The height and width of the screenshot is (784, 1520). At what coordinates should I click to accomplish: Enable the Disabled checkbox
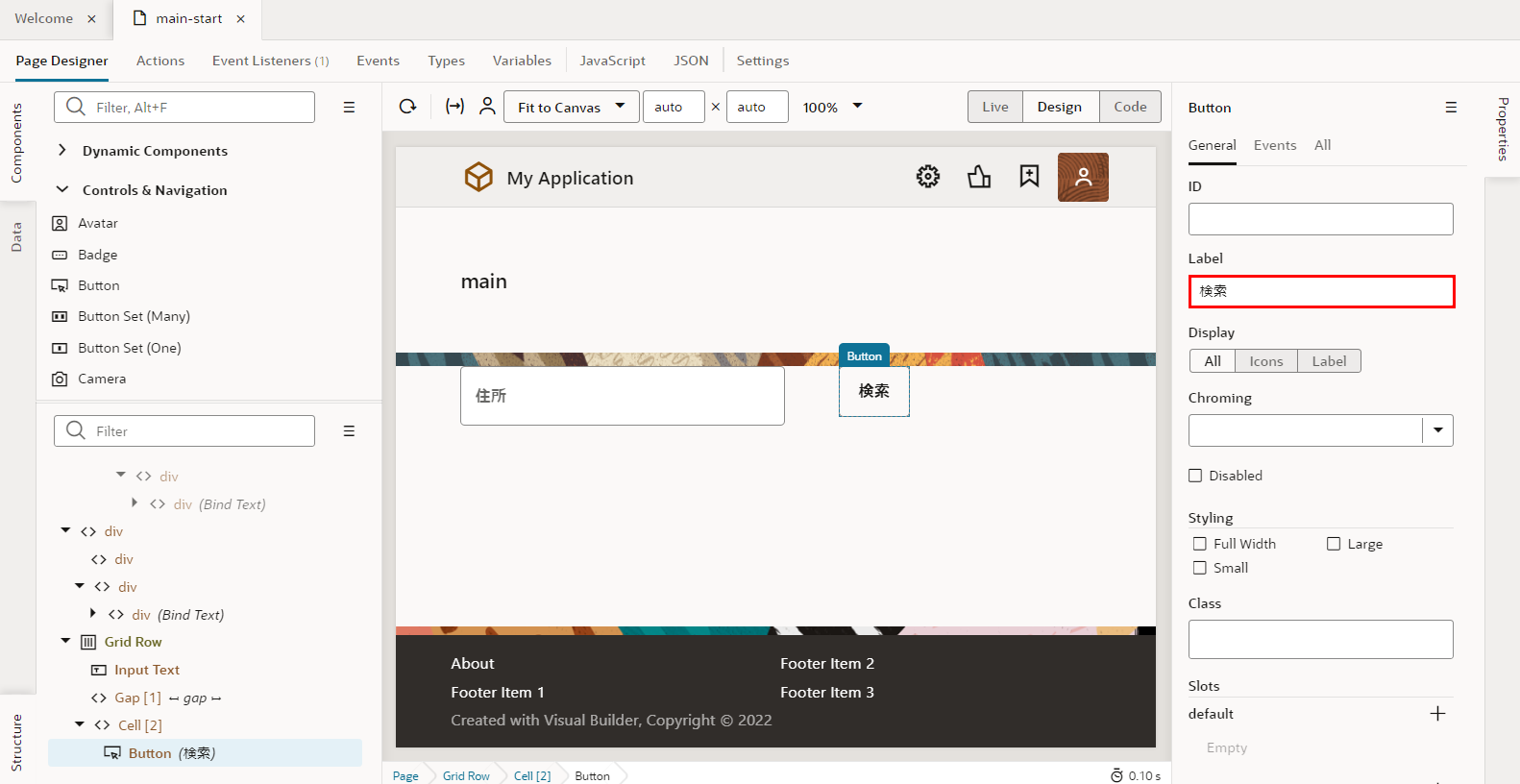coord(1195,476)
